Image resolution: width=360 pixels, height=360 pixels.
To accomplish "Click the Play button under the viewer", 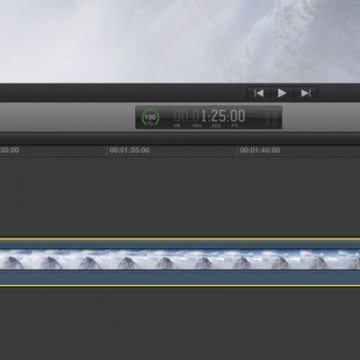I will 282,94.
